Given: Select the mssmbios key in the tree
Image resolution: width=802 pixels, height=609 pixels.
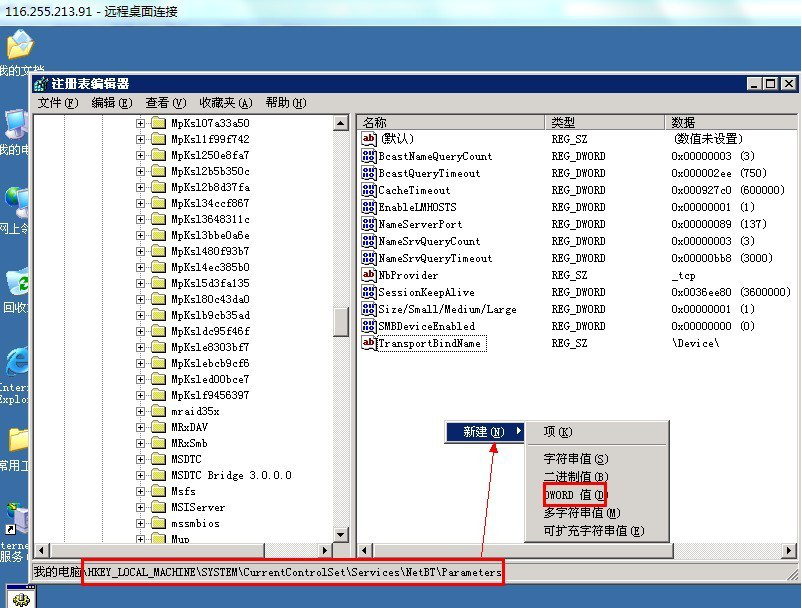Looking at the screenshot, I should click(194, 523).
